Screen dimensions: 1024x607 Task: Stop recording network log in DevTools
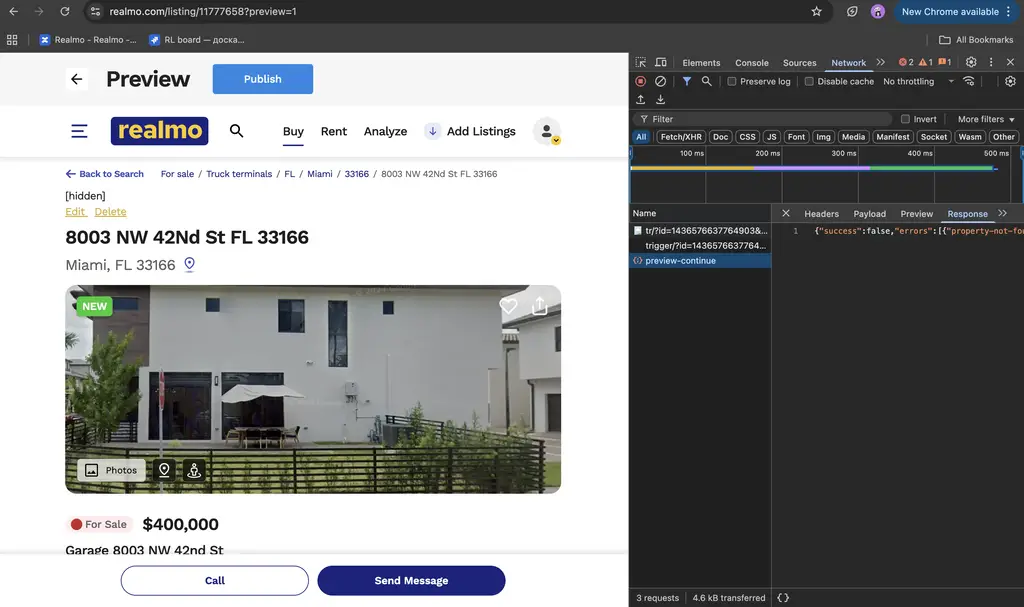click(641, 81)
